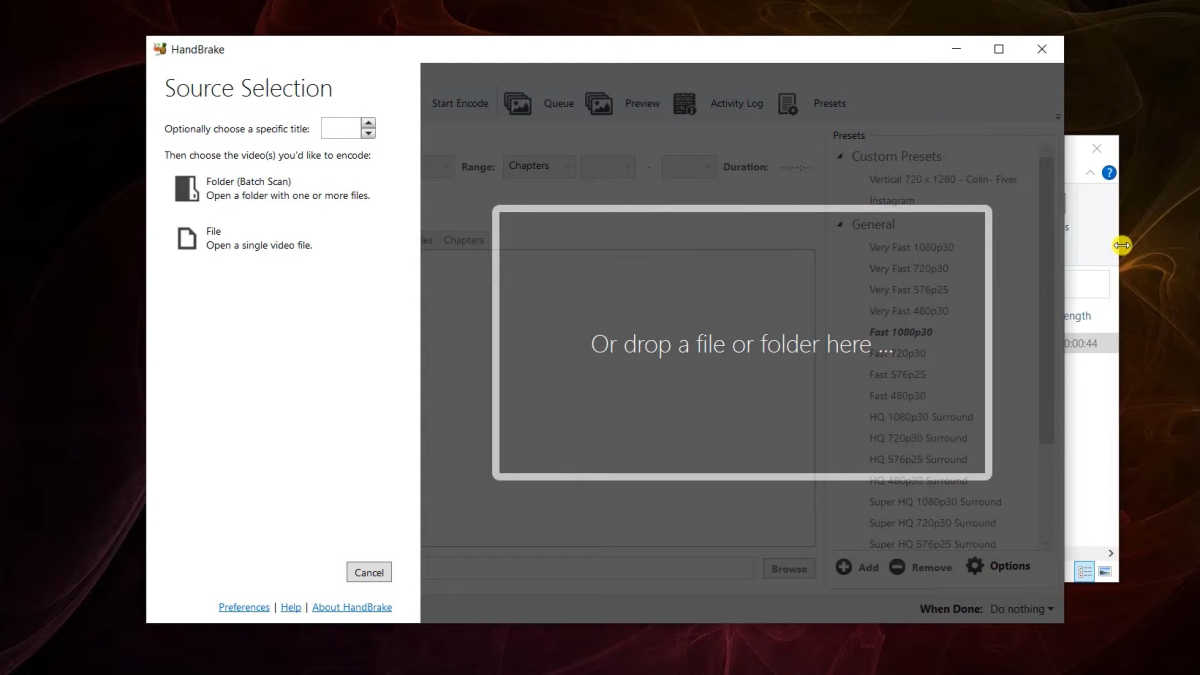The width and height of the screenshot is (1200, 675).
Task: Increase the specific title number
Action: click(x=368, y=123)
